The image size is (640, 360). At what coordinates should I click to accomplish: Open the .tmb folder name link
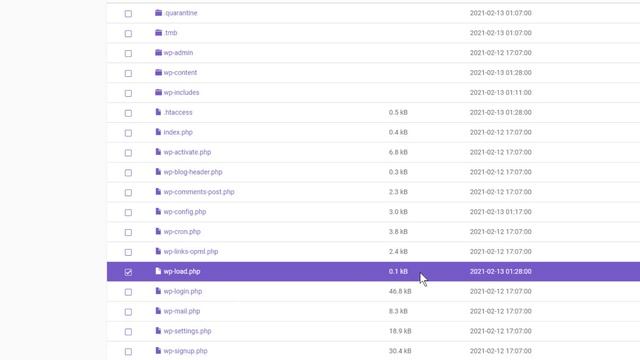point(170,33)
